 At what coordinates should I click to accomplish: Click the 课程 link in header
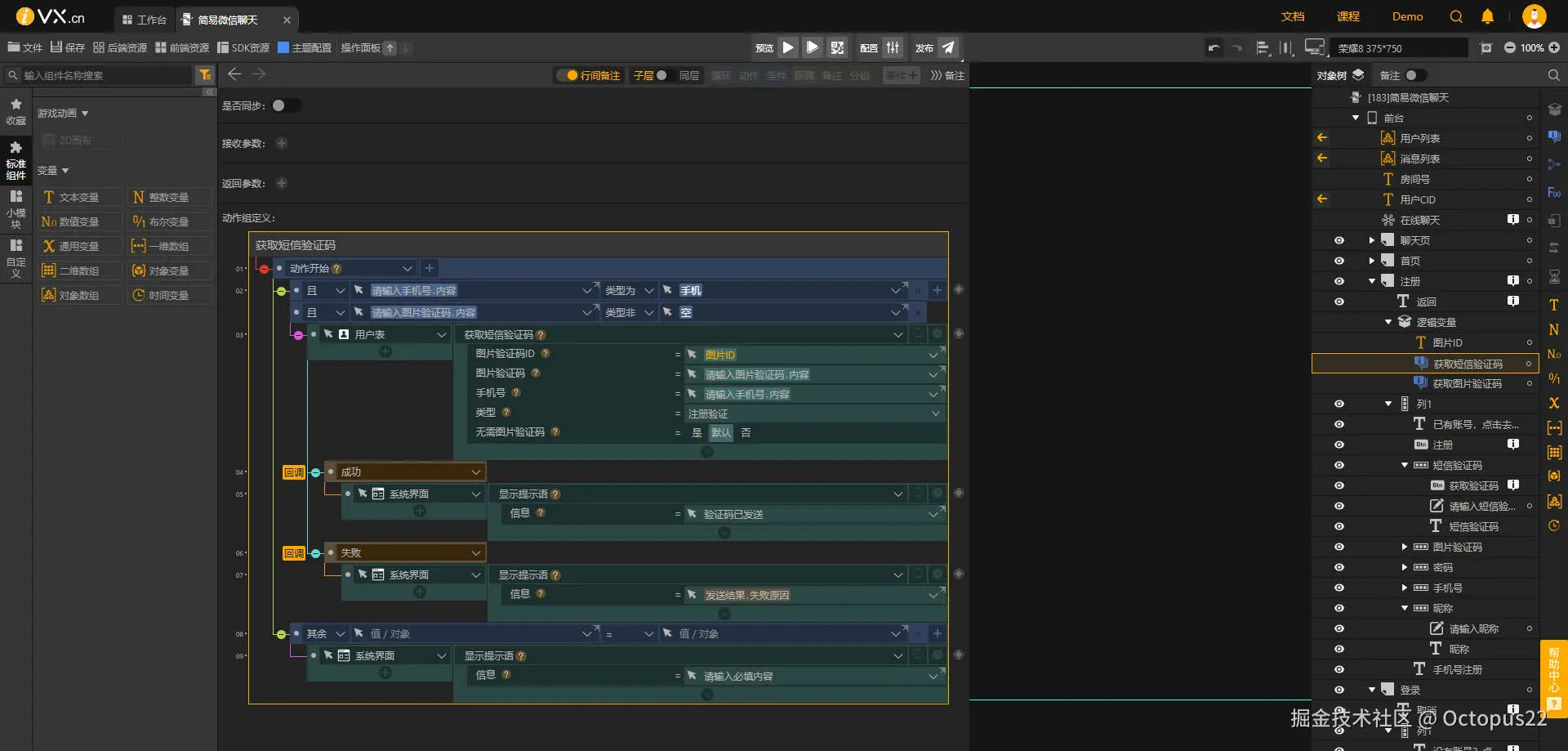(1348, 16)
